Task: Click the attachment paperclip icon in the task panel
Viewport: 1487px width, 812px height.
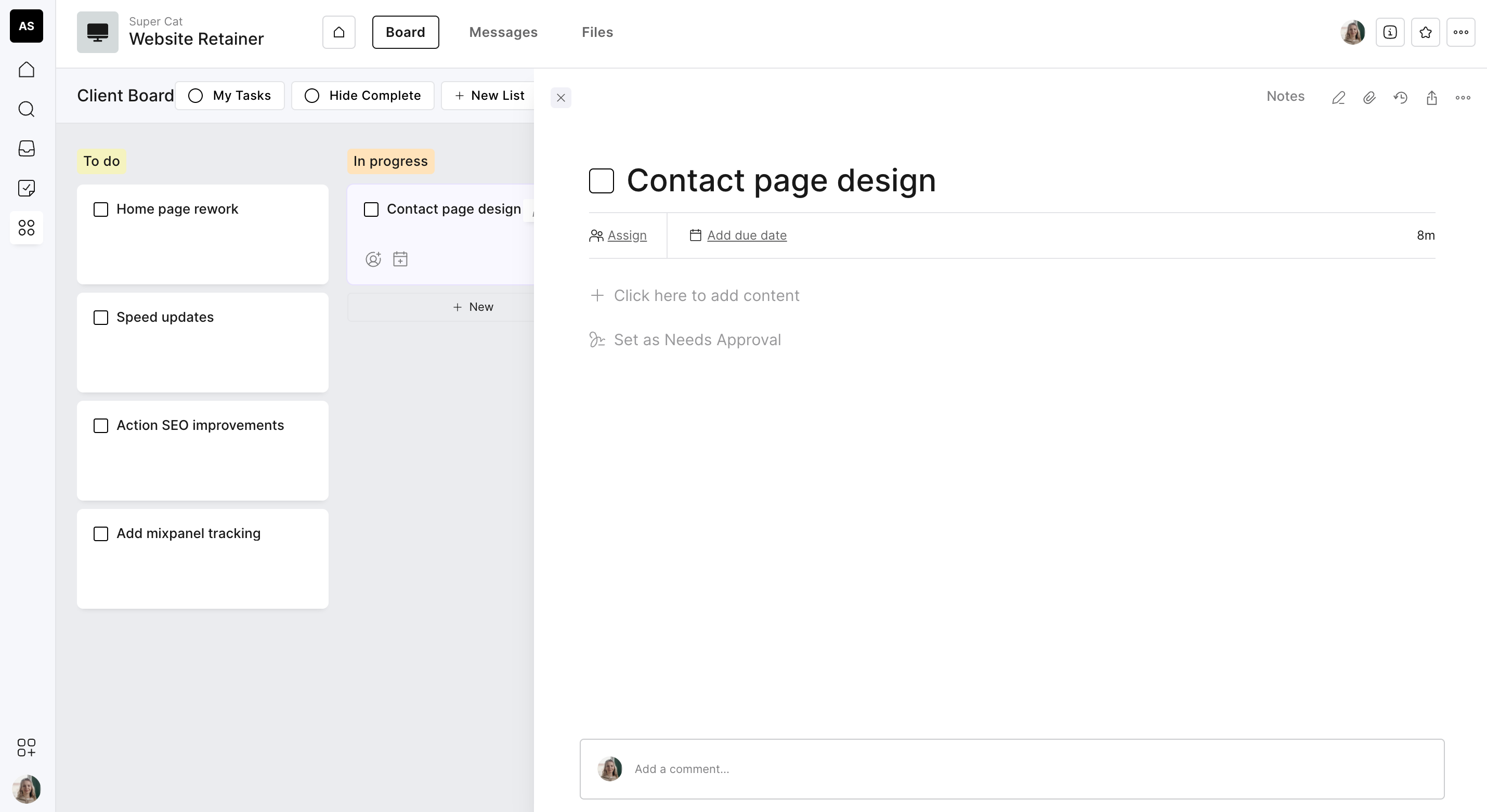Action: [x=1369, y=98]
